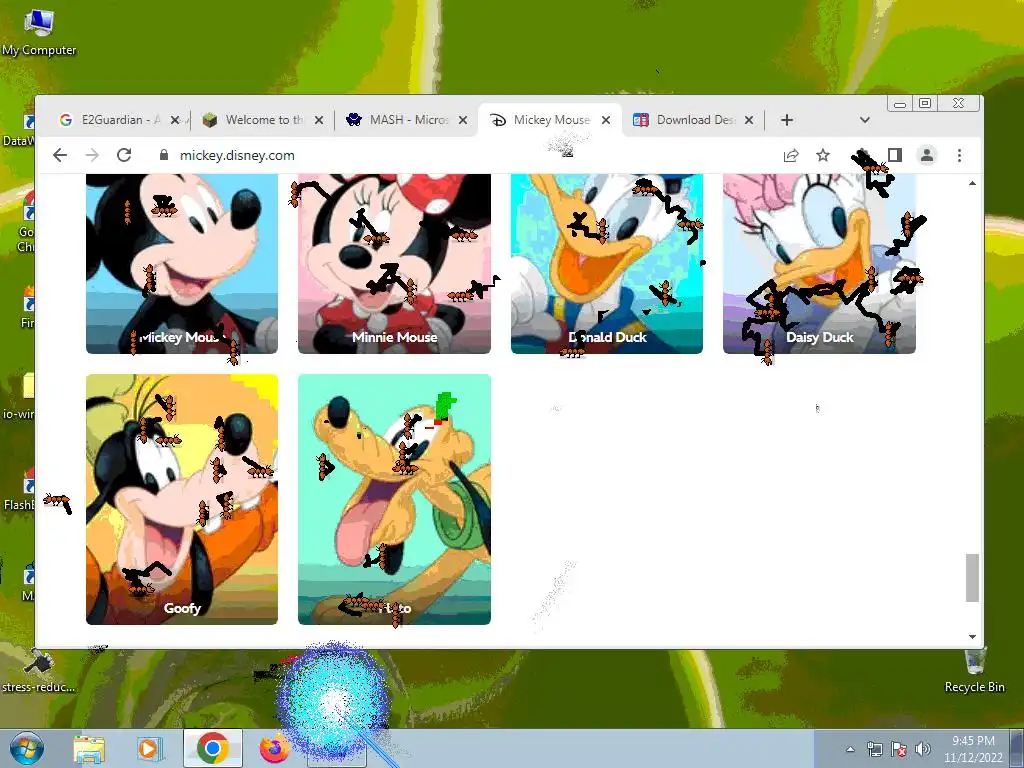
Task: Close the MASH tab
Action: click(x=462, y=120)
